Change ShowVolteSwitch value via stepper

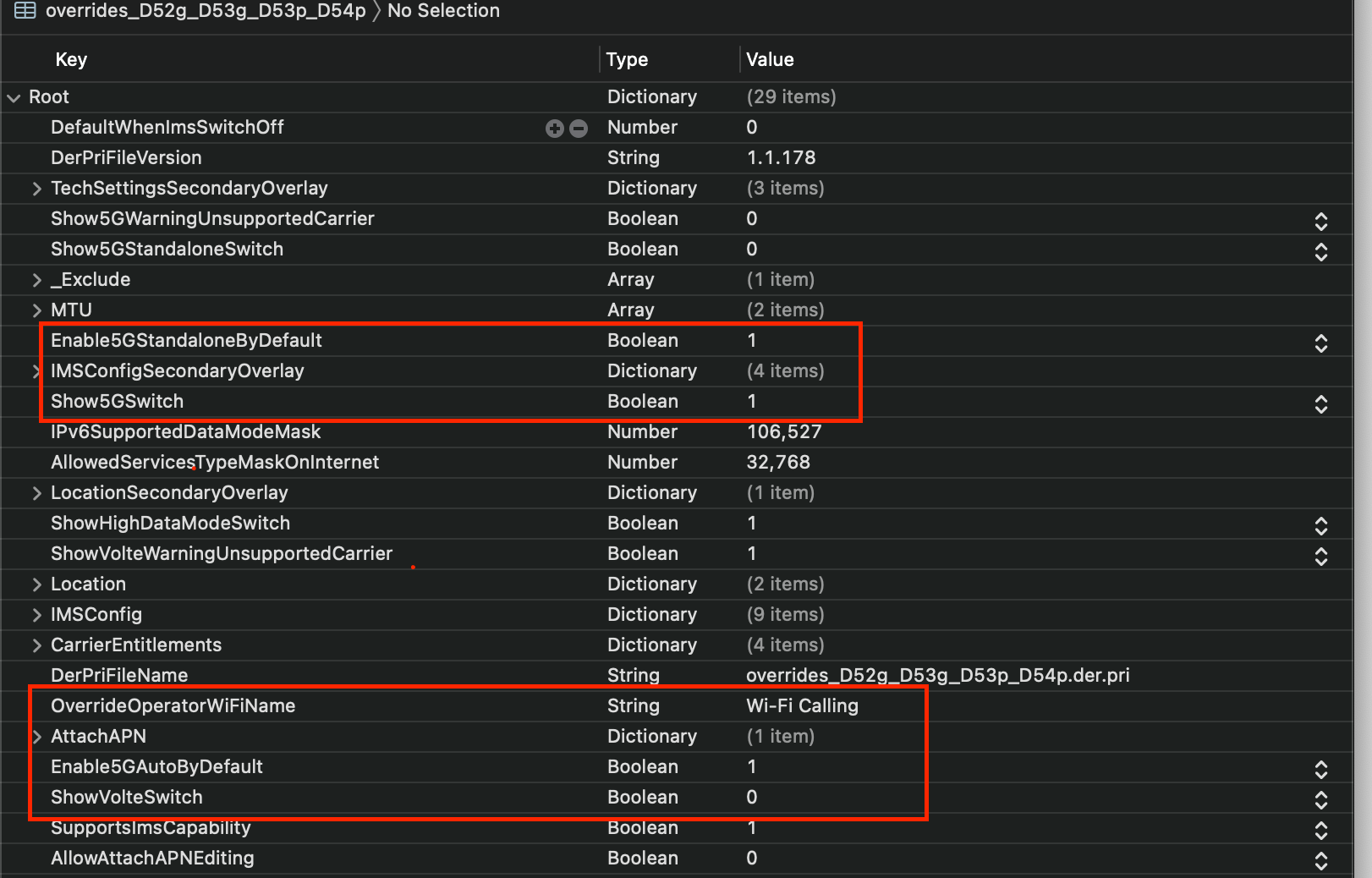point(1320,799)
